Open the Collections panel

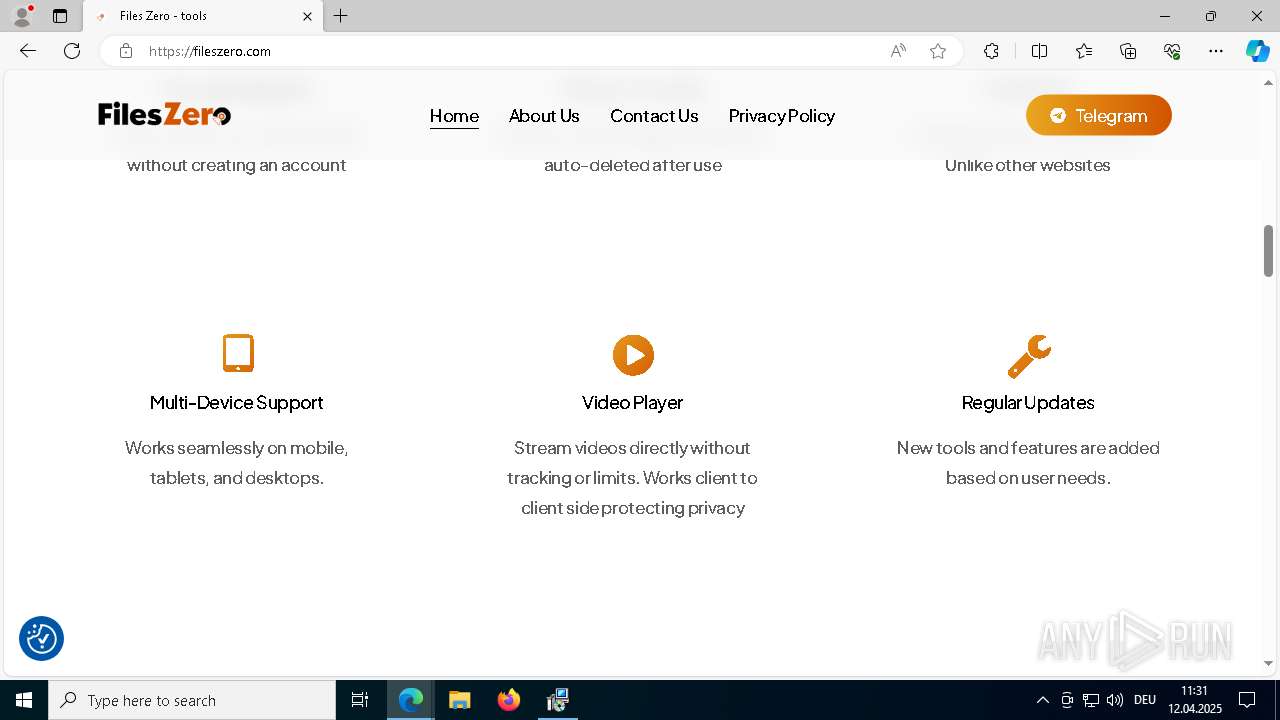coord(1128,51)
